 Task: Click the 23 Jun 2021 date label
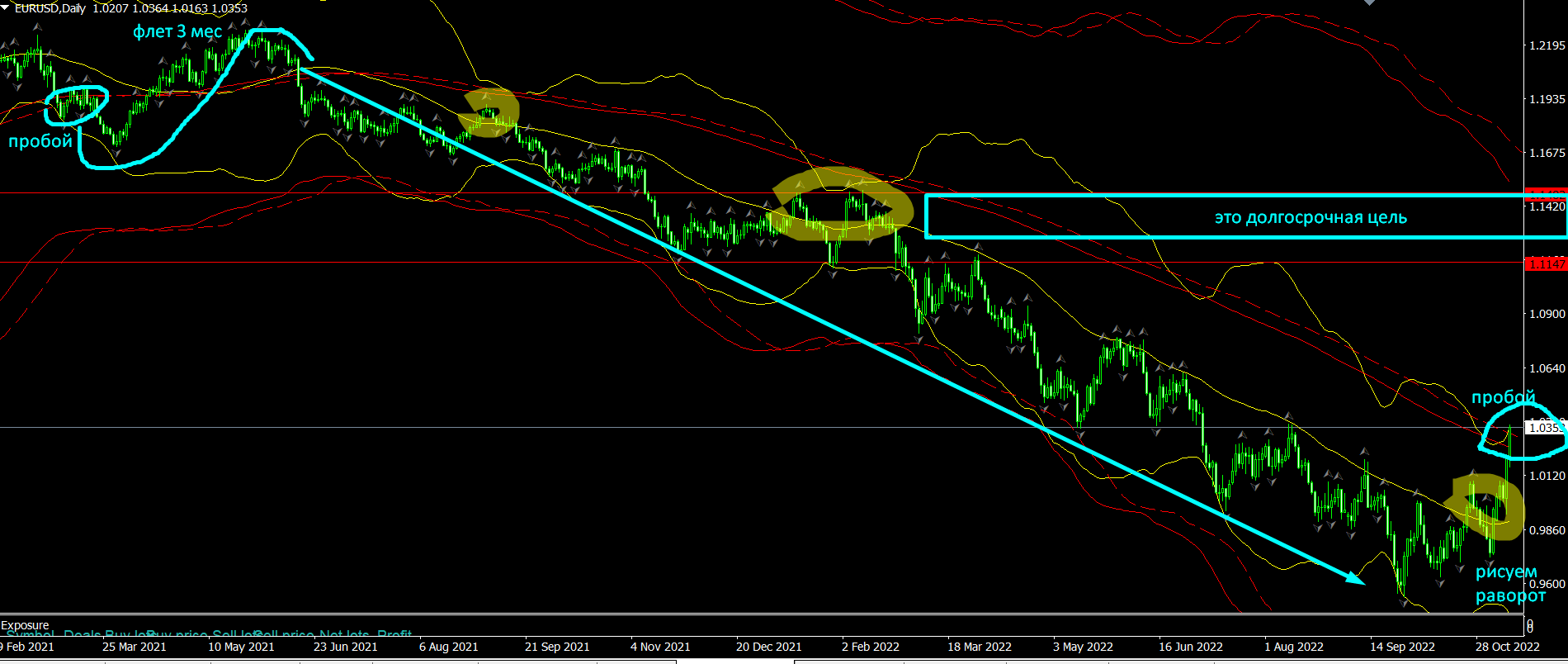click(x=346, y=647)
